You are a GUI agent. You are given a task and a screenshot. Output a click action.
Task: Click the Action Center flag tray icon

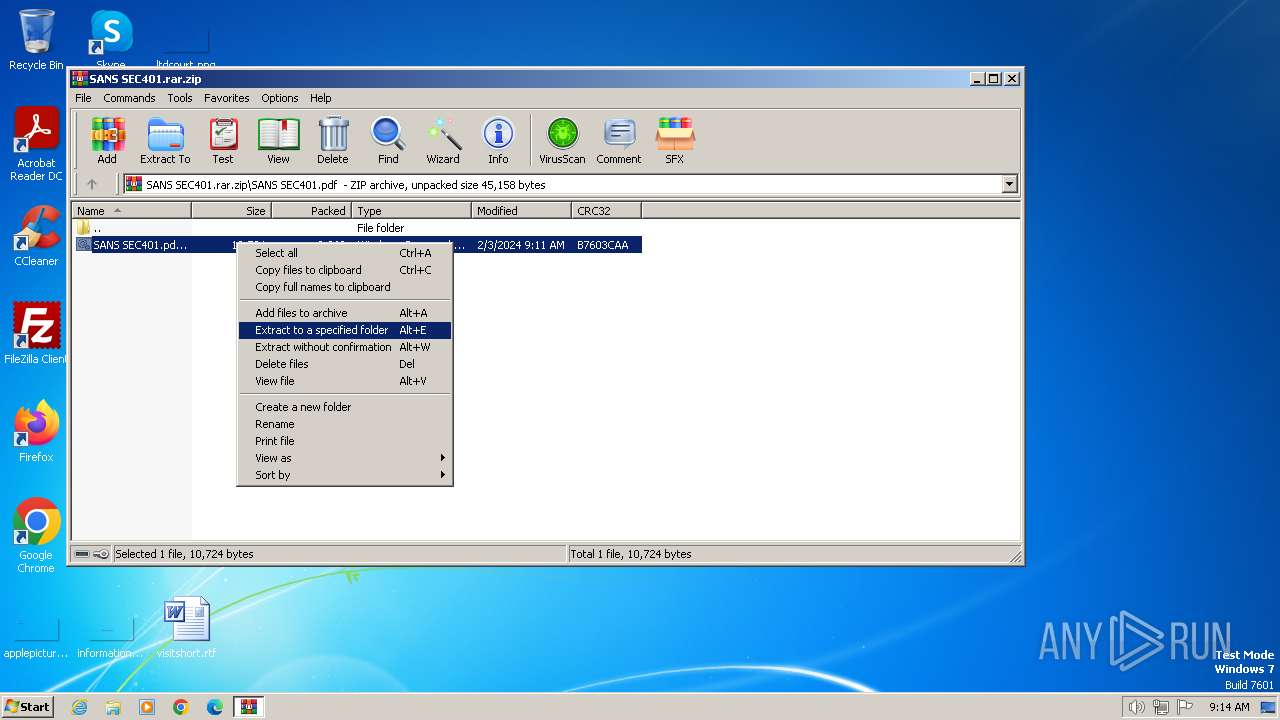click(x=1185, y=707)
